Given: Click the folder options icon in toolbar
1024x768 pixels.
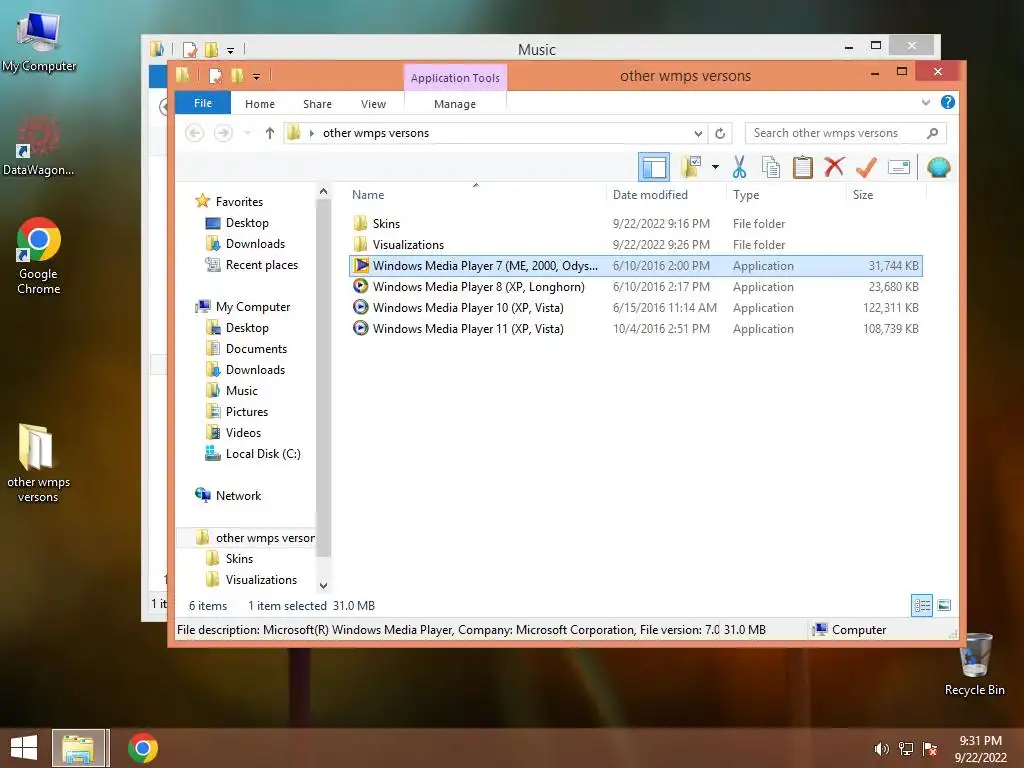Looking at the screenshot, I should point(692,167).
